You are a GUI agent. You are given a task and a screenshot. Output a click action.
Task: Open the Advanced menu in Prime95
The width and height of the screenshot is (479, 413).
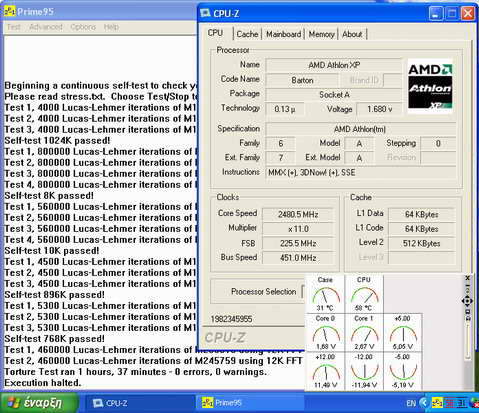point(46,27)
